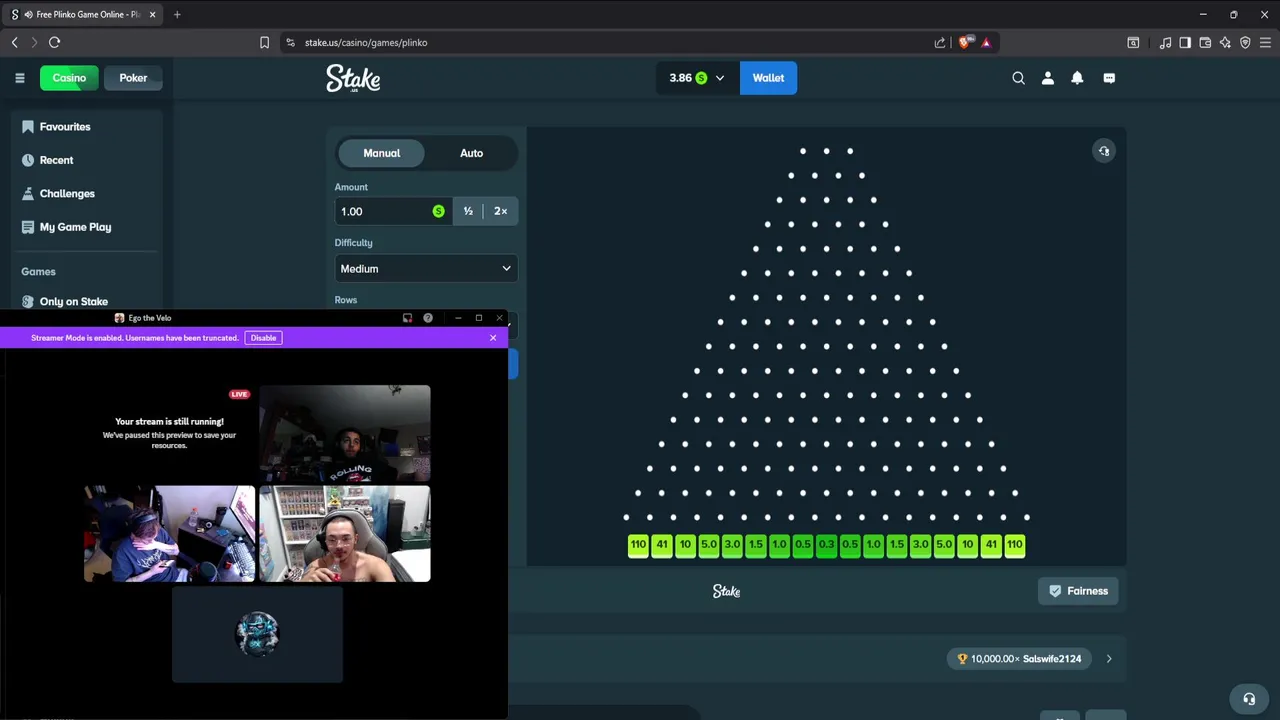Viewport: 1280px width, 720px height.
Task: Click the bottom-left webcam tile in the stream window
Action: pos(170,534)
